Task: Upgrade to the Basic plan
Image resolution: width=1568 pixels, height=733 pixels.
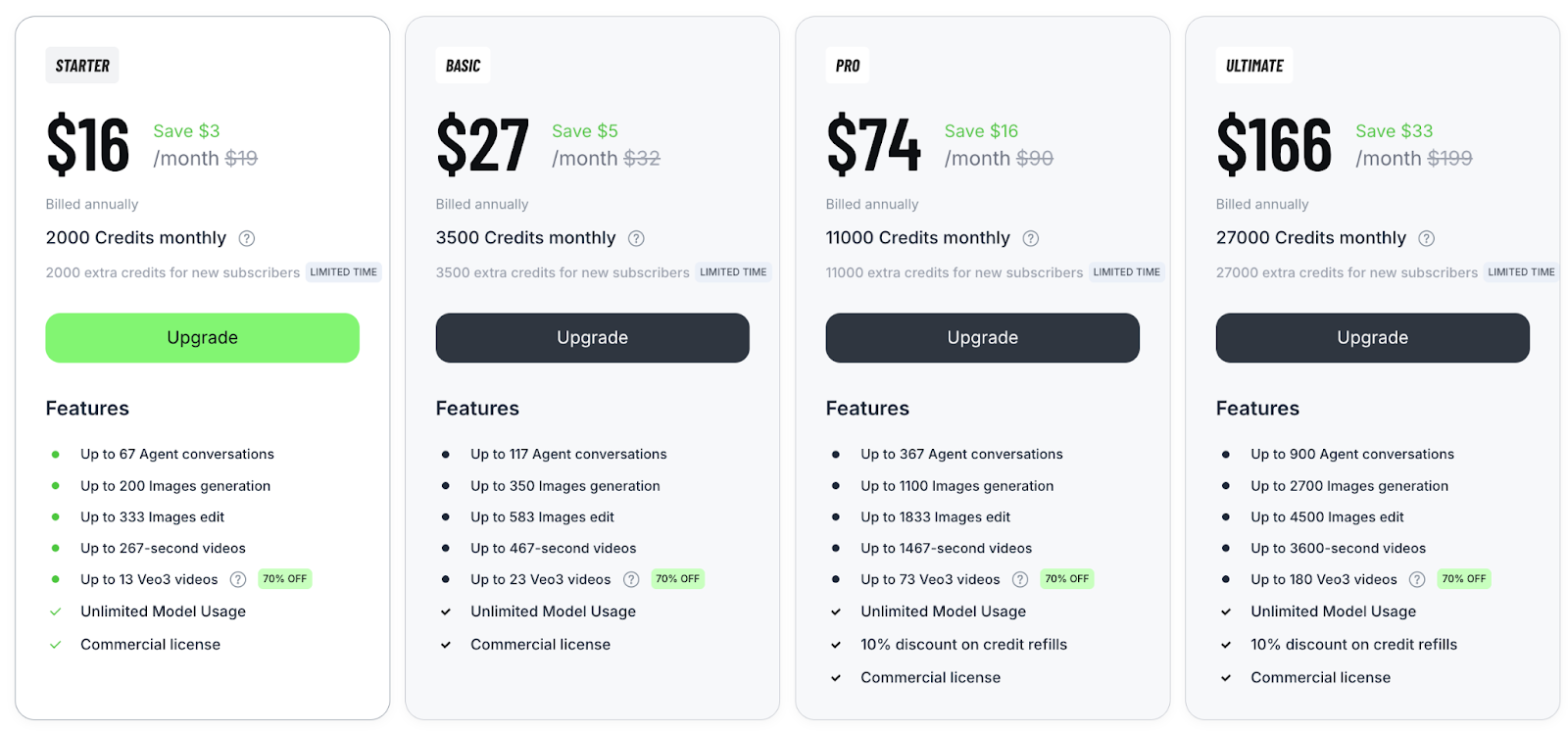Action: (x=592, y=338)
